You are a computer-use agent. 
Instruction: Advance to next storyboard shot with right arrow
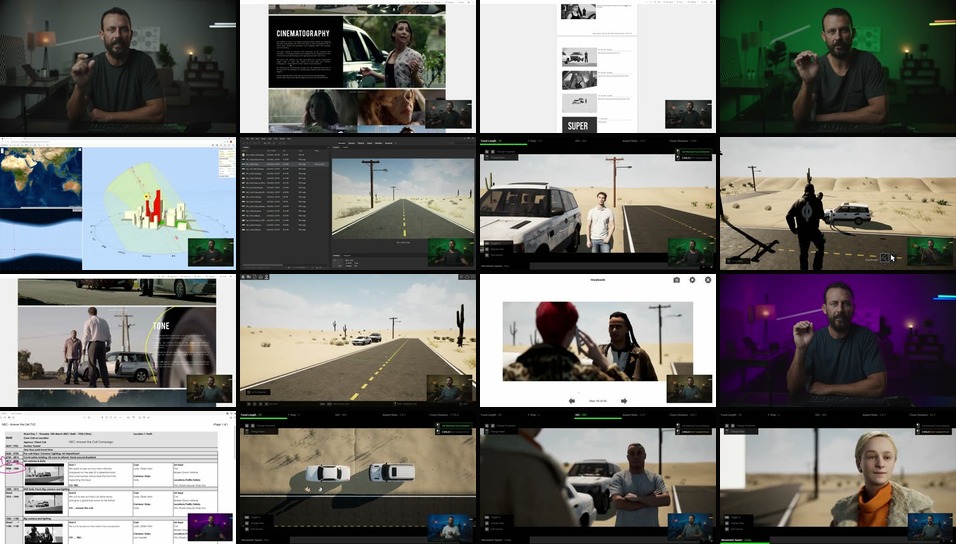624,401
